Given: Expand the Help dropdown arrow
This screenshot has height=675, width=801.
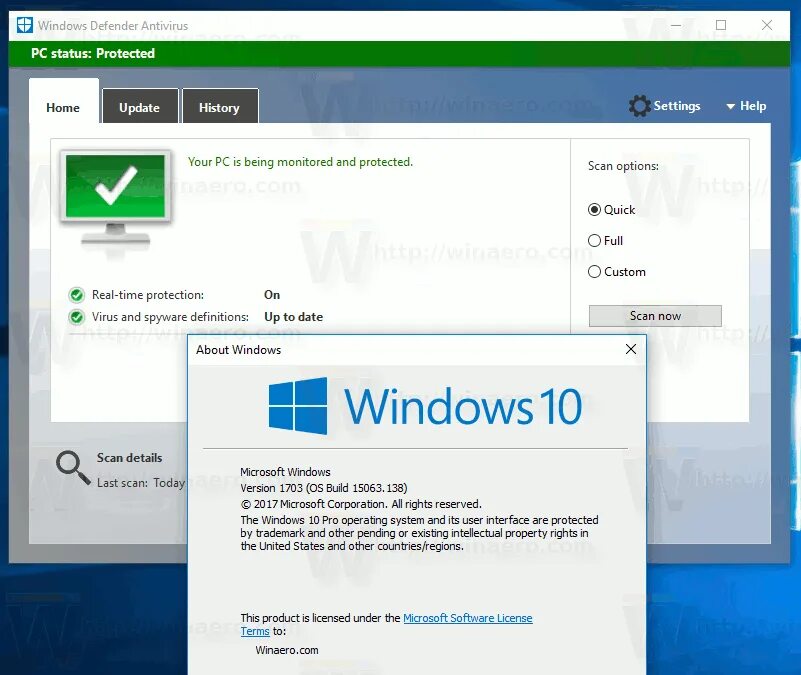Looking at the screenshot, I should click(x=731, y=106).
